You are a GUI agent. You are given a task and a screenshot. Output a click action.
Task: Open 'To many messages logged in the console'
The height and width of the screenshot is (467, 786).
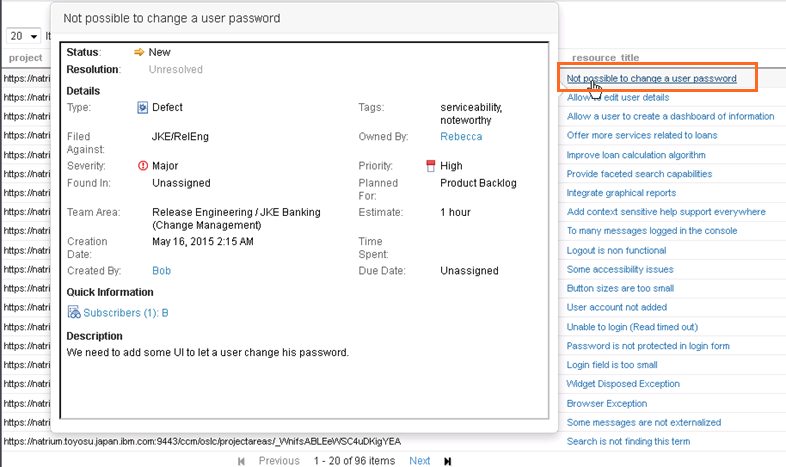(652, 230)
